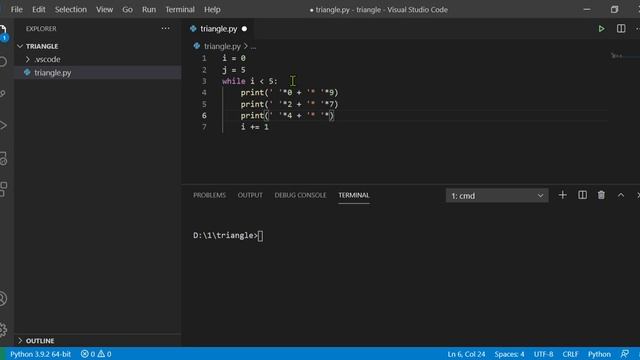The image size is (640, 360).
Task: Click the print statement on line 6
Action: (x=287, y=116)
